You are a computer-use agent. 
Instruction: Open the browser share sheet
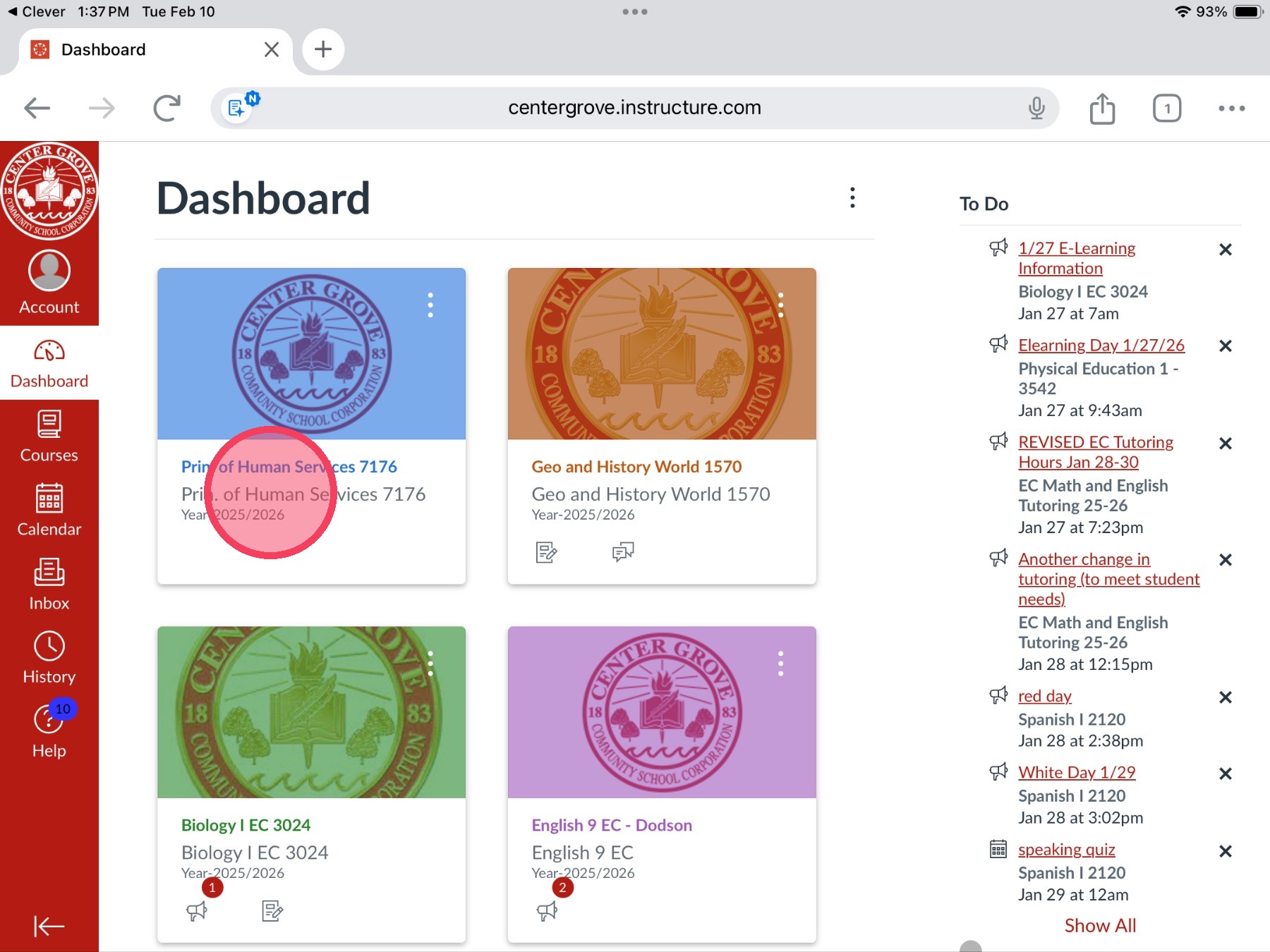pyautogui.click(x=1102, y=108)
